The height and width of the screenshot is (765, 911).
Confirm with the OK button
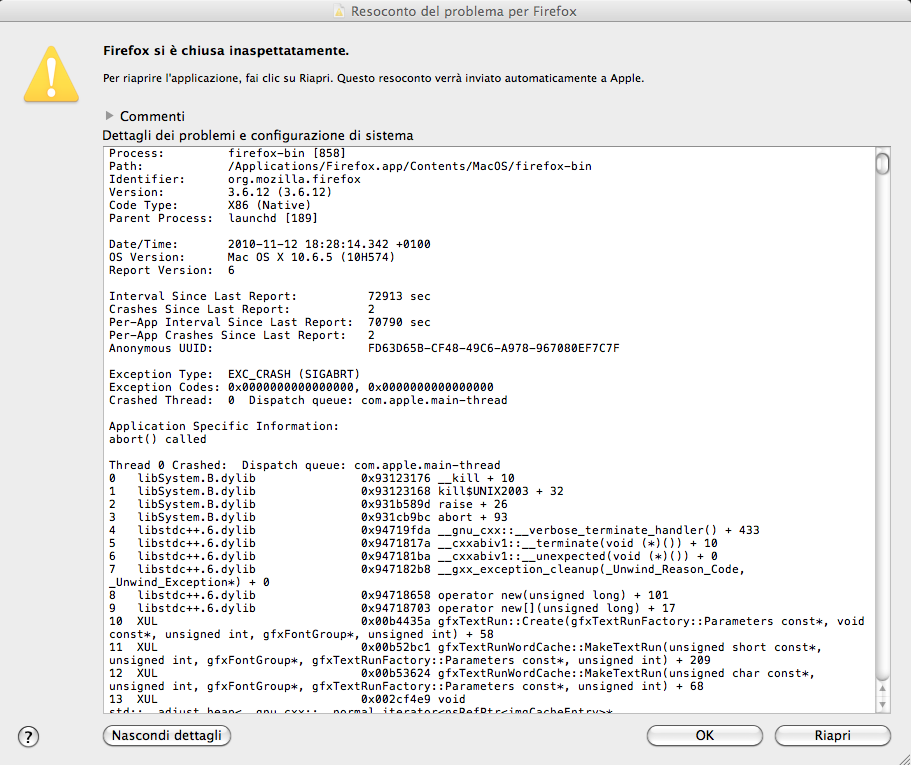(x=705, y=735)
